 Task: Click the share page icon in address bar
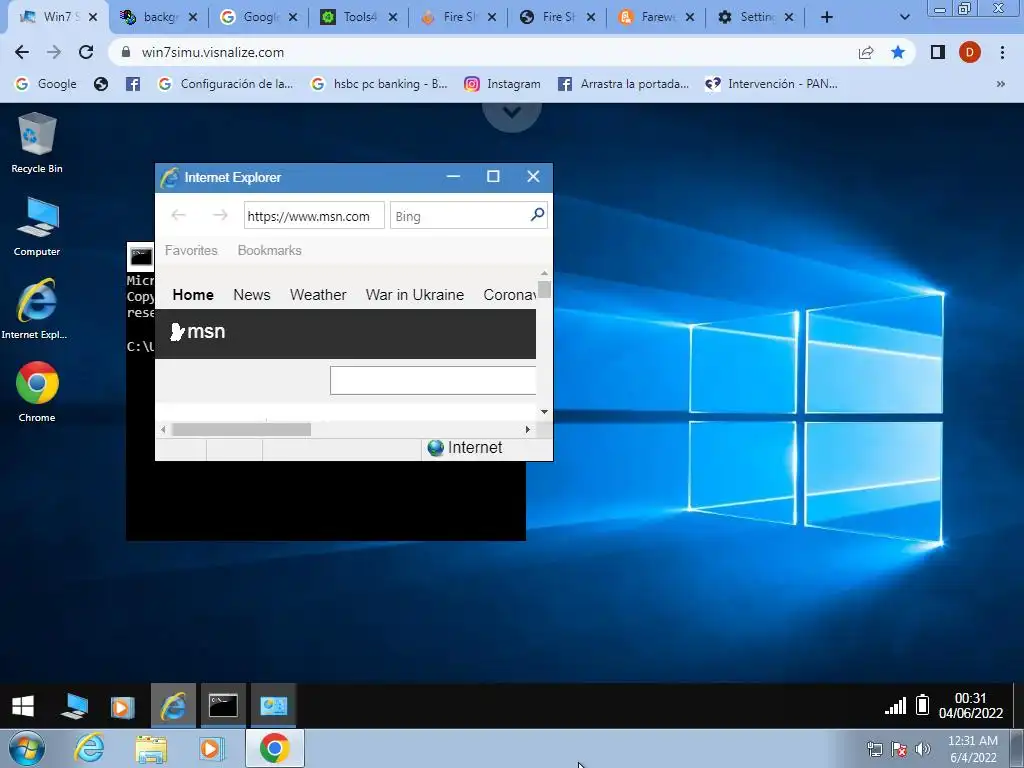click(x=866, y=52)
